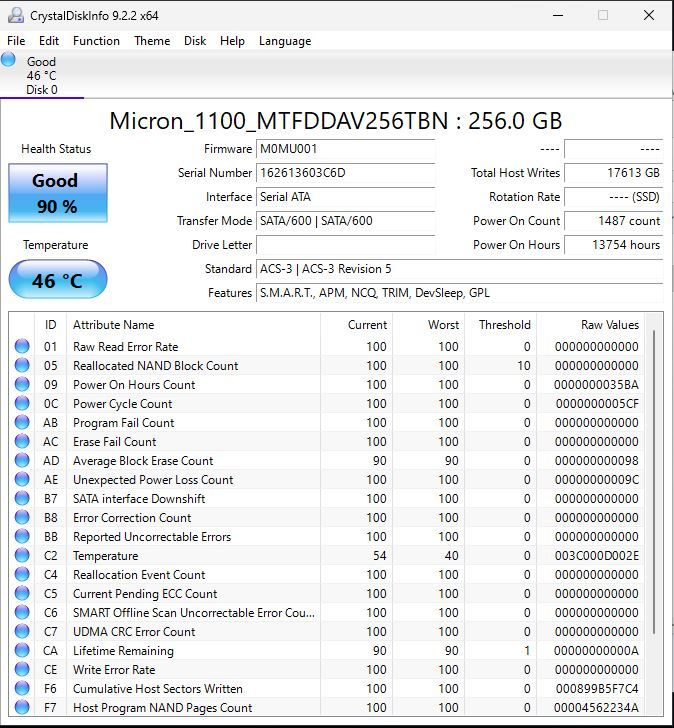This screenshot has width=674, height=728.
Task: Click the status orb for Raw Read Error Rate
Action: [22, 346]
